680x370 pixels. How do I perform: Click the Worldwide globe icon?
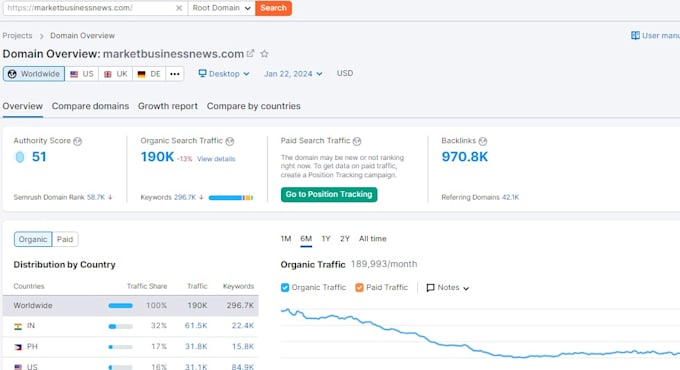[12, 74]
